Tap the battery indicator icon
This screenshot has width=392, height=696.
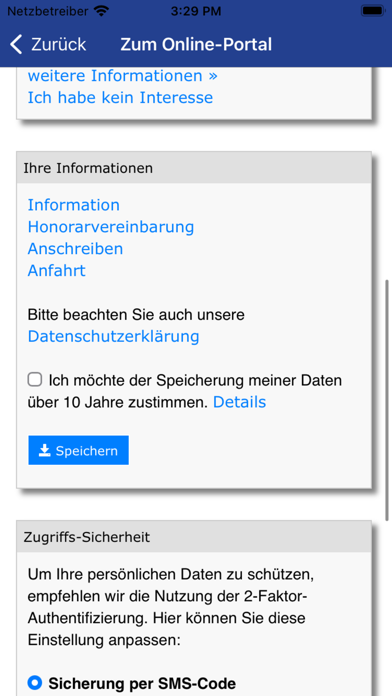point(372,11)
